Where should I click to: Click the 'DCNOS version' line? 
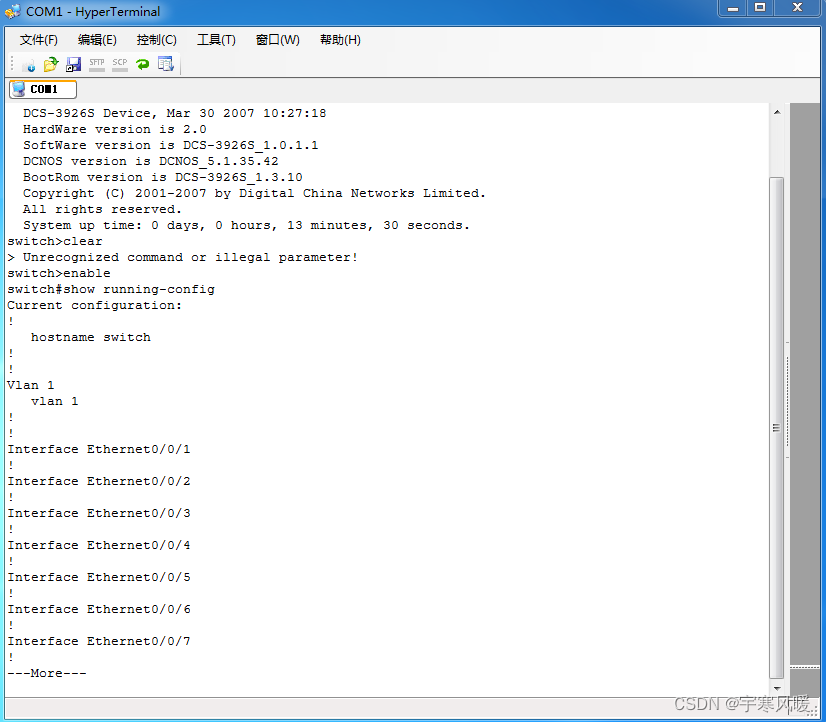click(x=150, y=162)
